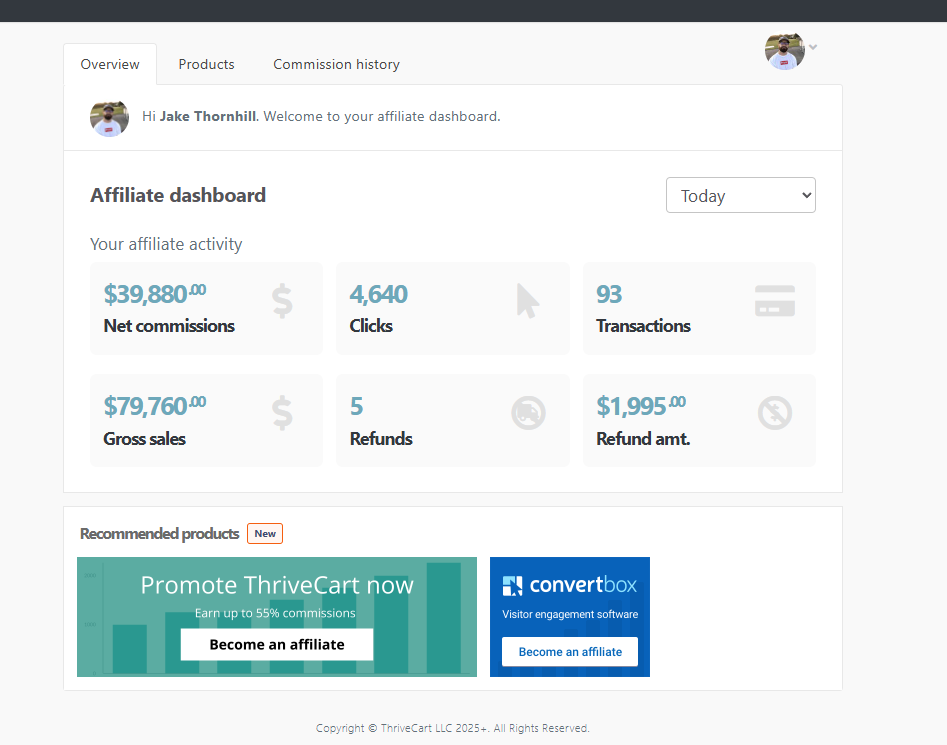Follow the ThriveCart LLC footer link
This screenshot has width=947, height=745.
click(436, 728)
